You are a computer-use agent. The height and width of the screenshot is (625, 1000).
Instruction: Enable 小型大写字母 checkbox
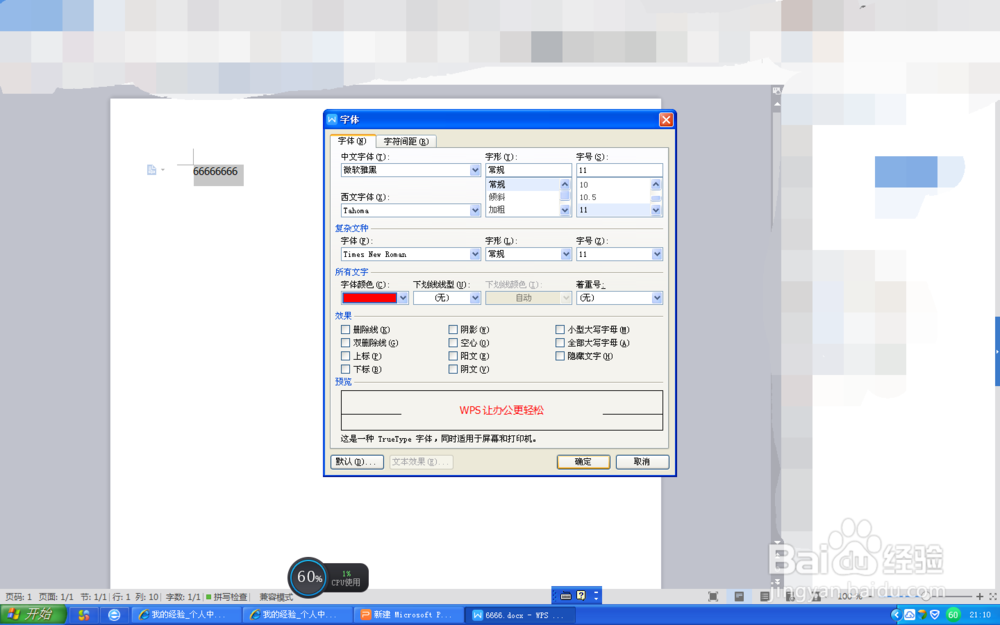(560, 330)
